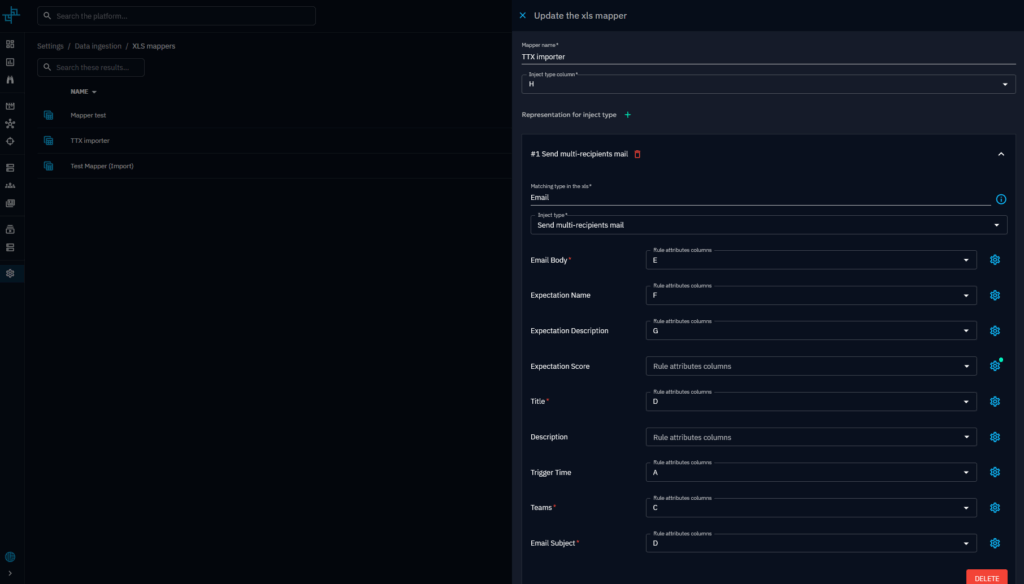Collapse the Send multi-recipients mail section

pyautogui.click(x=1001, y=154)
